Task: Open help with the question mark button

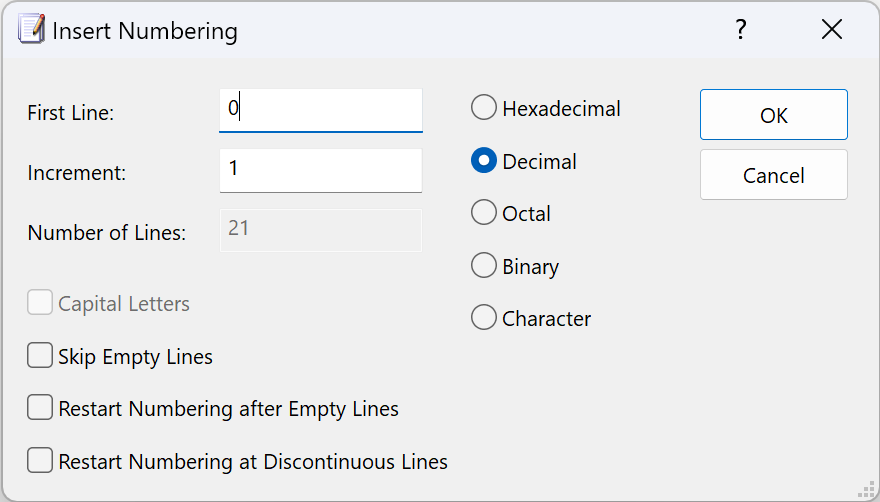Action: pyautogui.click(x=741, y=29)
